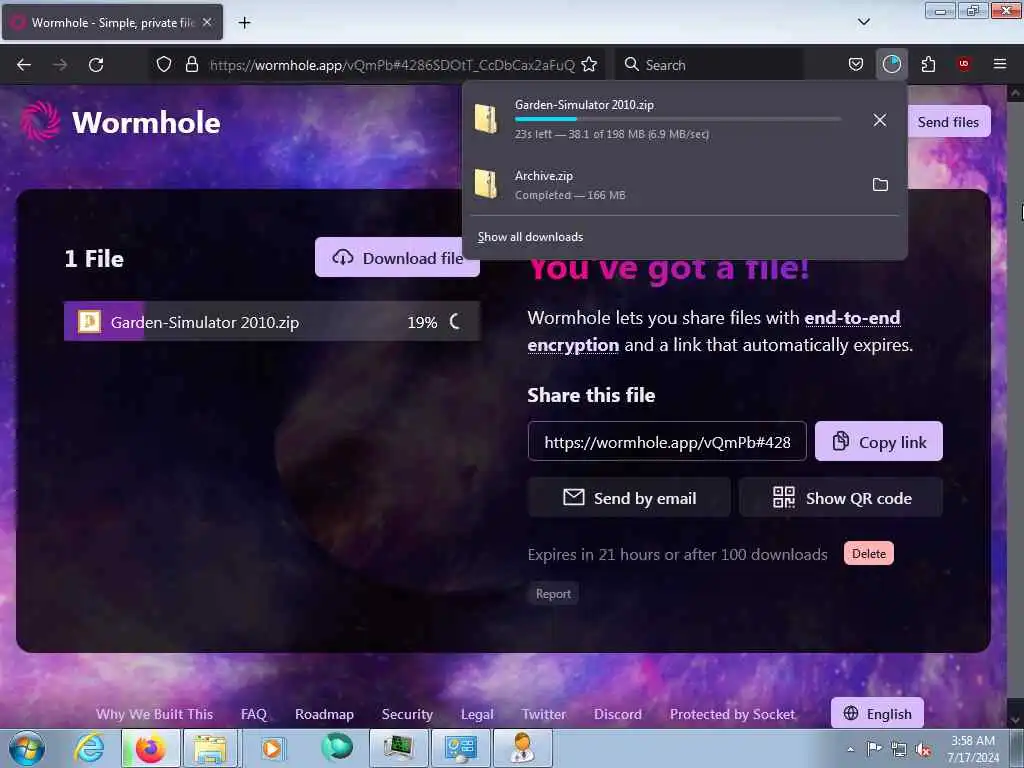This screenshot has height=768, width=1024.
Task: Open the FAQ footer link
Action: [254, 714]
